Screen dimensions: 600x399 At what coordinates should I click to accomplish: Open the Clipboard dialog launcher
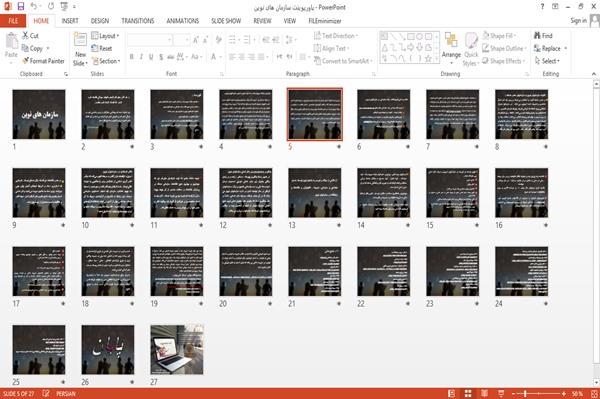[x=66, y=74]
